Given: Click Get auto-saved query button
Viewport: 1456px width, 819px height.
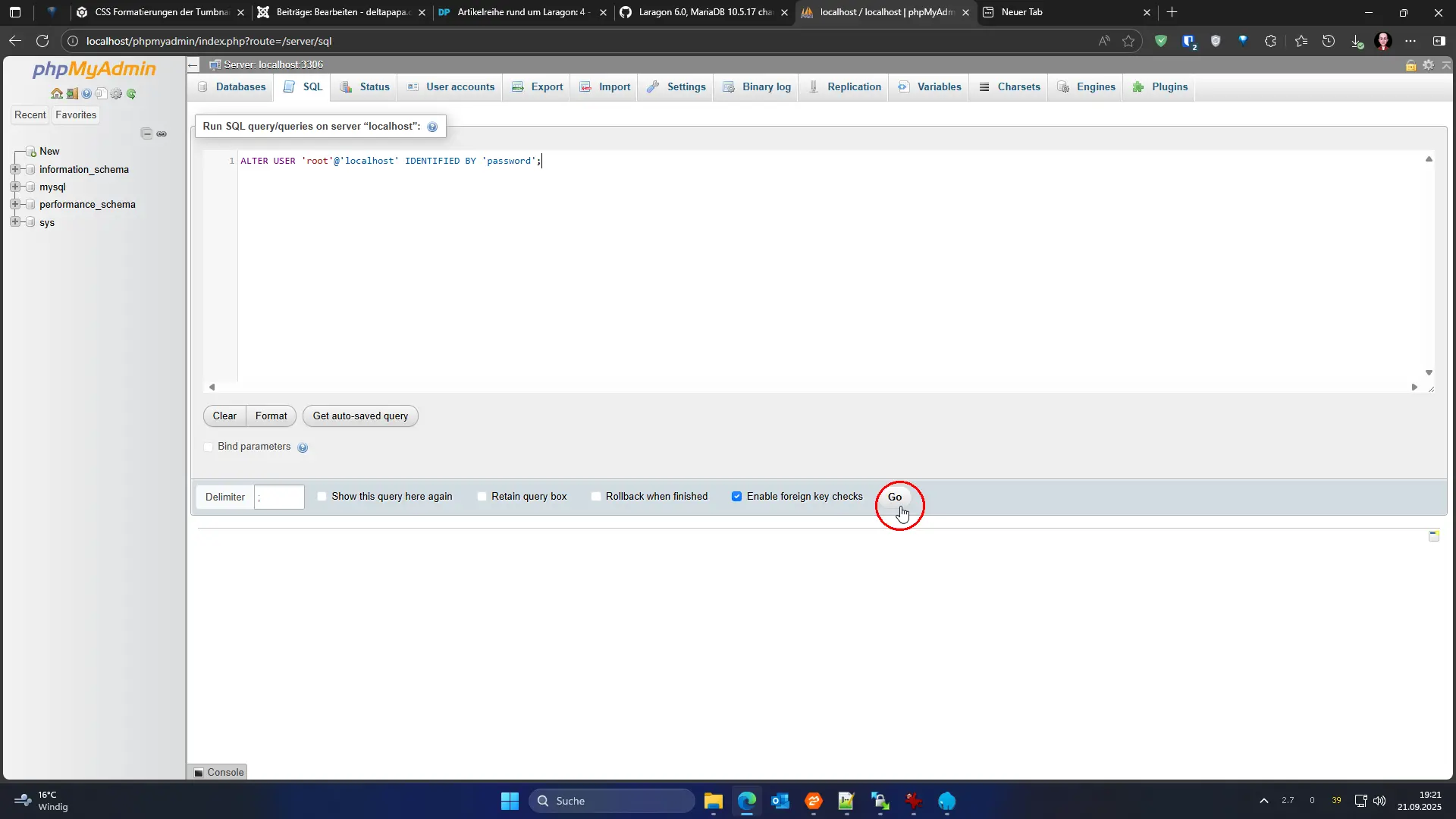Looking at the screenshot, I should (x=360, y=416).
